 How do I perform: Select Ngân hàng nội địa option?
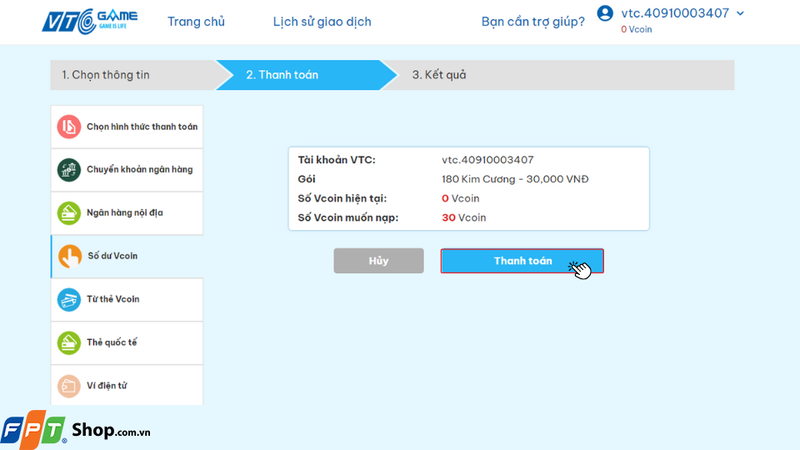click(x=127, y=213)
